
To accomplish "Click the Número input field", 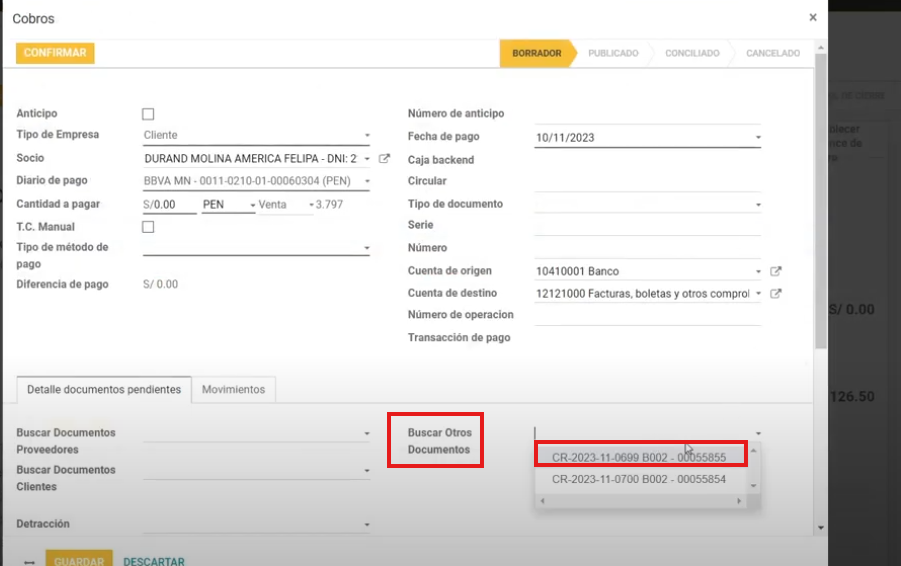I will coord(648,249).
